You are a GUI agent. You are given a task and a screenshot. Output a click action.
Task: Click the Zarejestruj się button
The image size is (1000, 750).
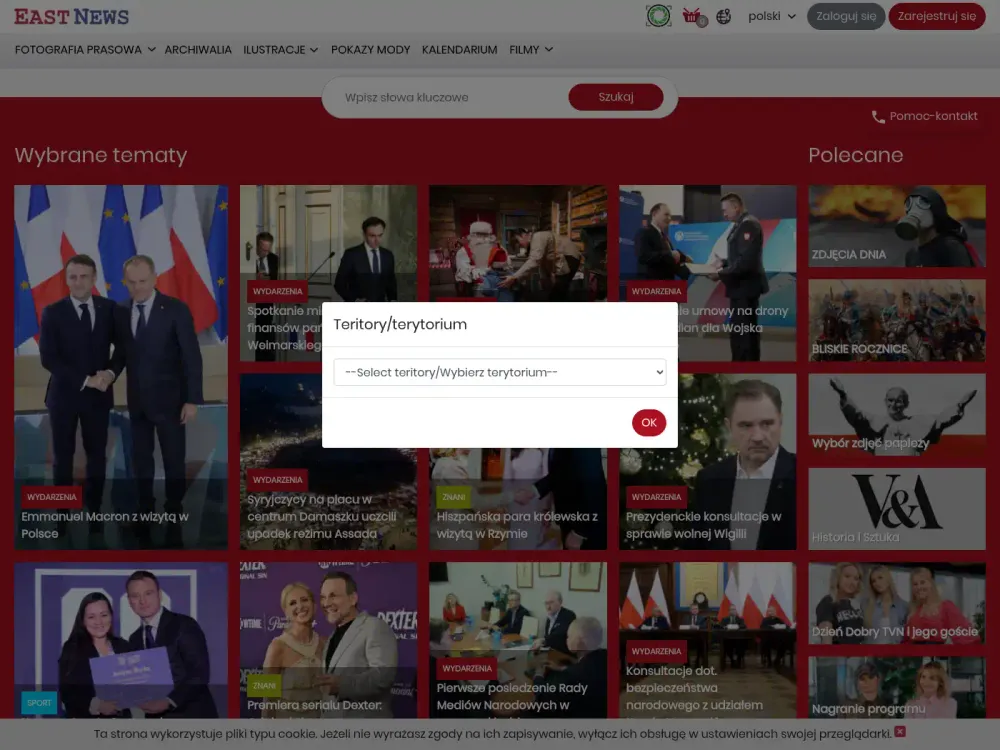(x=936, y=16)
